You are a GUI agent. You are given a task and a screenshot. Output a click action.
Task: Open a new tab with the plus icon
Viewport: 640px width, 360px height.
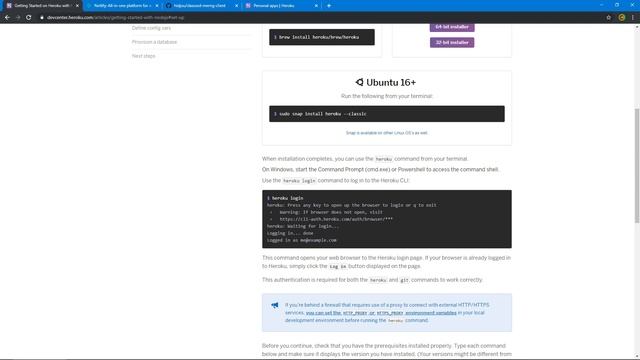[x=329, y=6]
